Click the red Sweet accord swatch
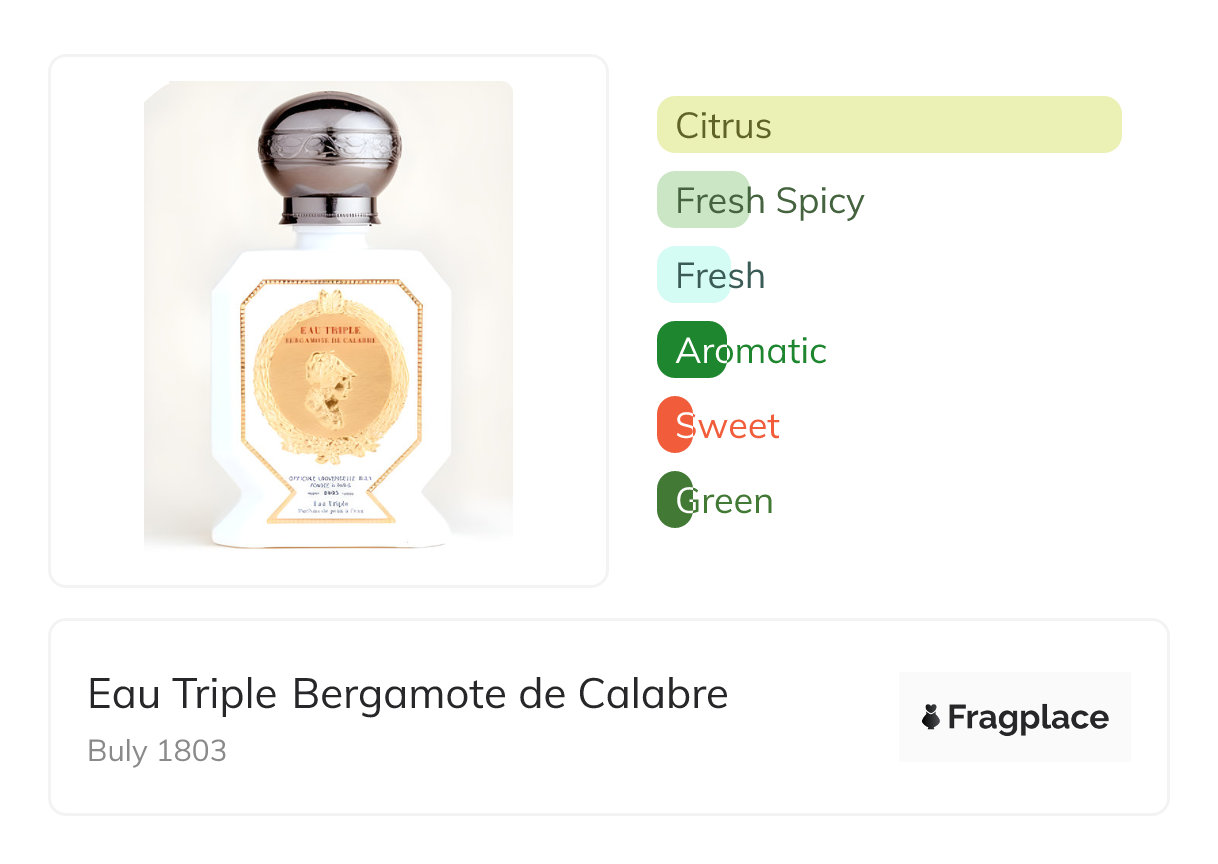 tap(674, 425)
